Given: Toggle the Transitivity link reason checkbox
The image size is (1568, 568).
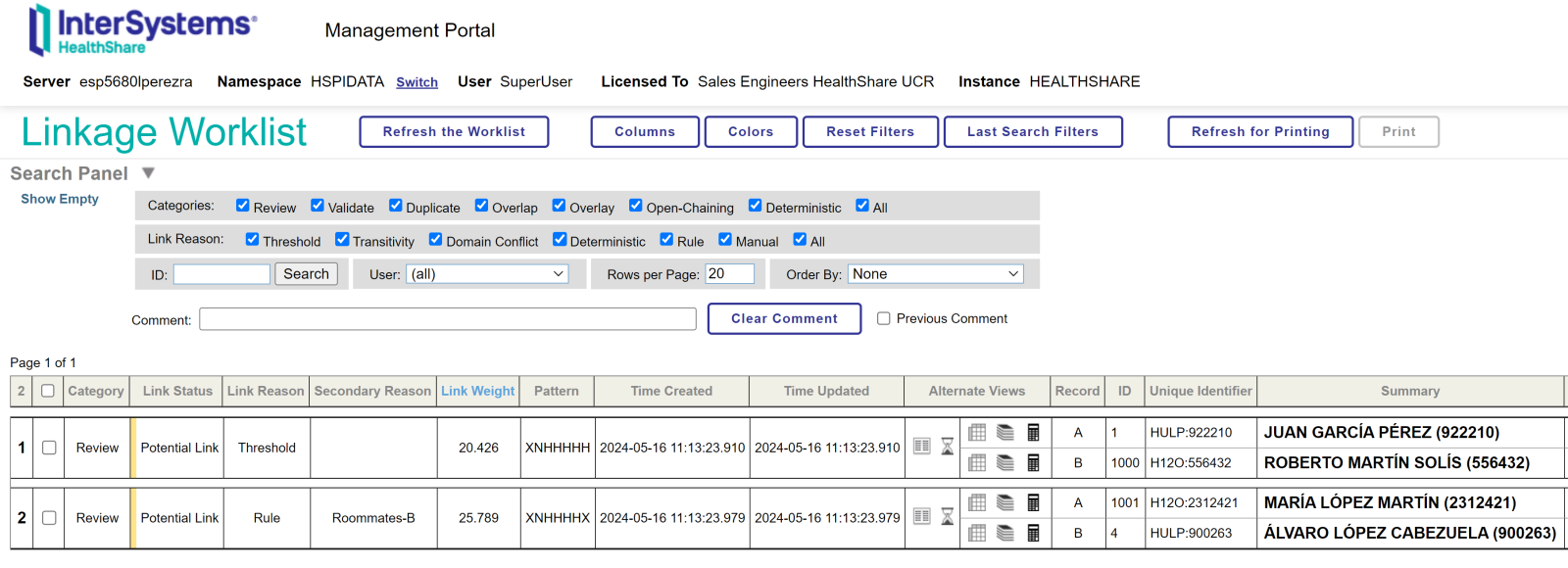Looking at the screenshot, I should [x=342, y=239].
